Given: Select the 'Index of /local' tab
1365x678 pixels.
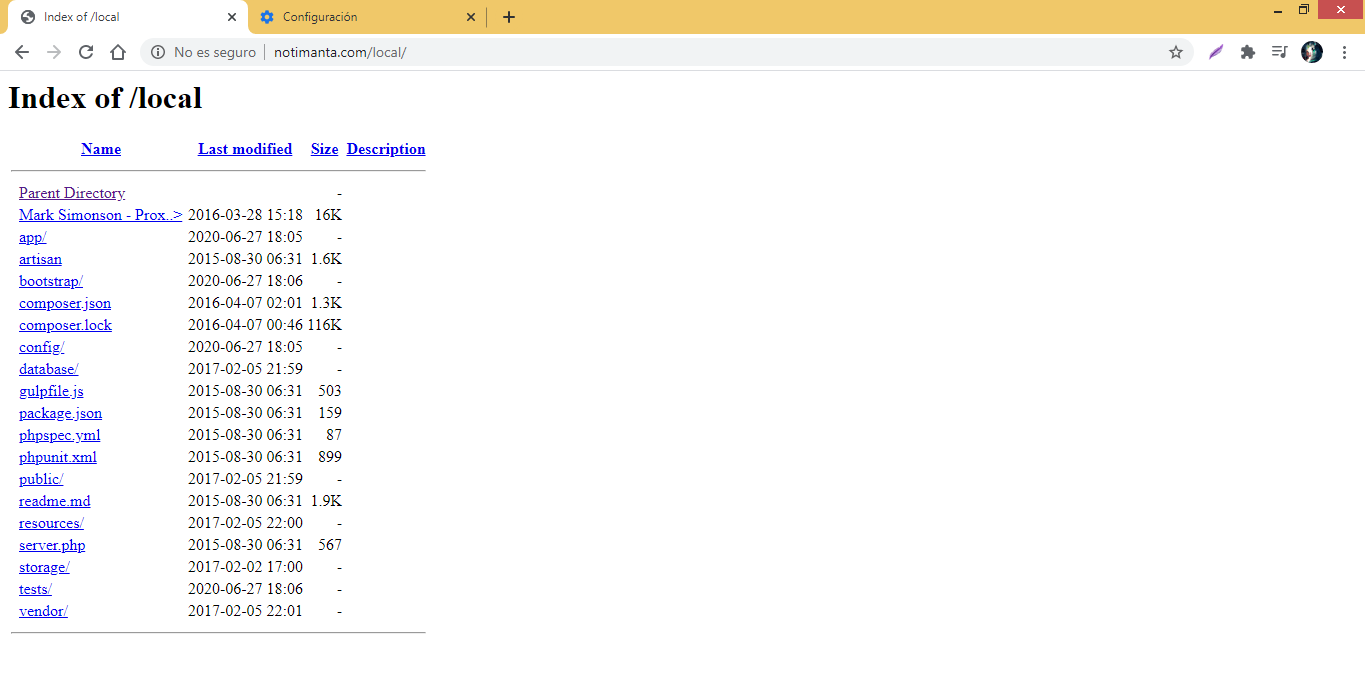Looking at the screenshot, I should [127, 17].
